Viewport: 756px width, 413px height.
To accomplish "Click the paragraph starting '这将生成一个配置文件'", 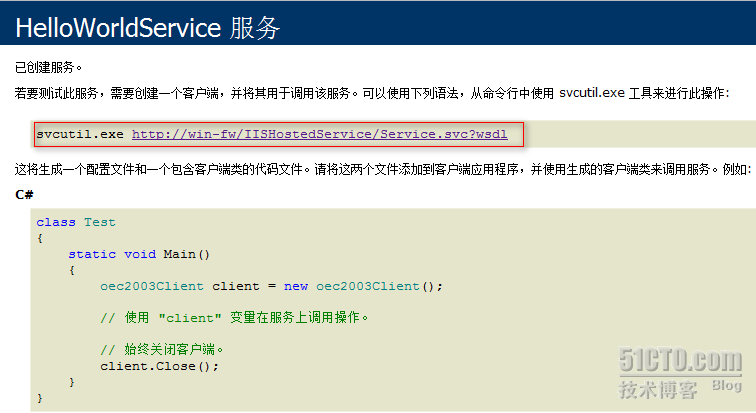I will click(382, 170).
